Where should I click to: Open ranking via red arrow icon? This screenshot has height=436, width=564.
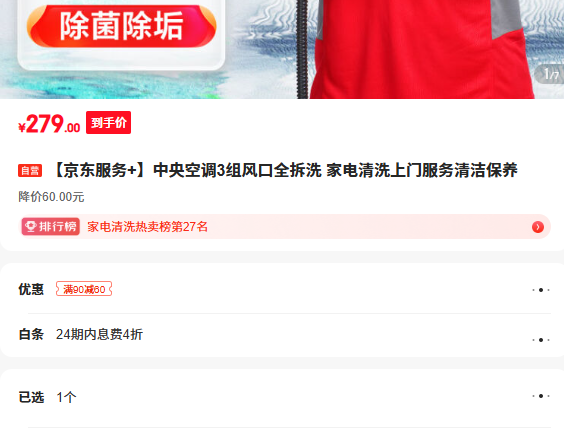(538, 227)
